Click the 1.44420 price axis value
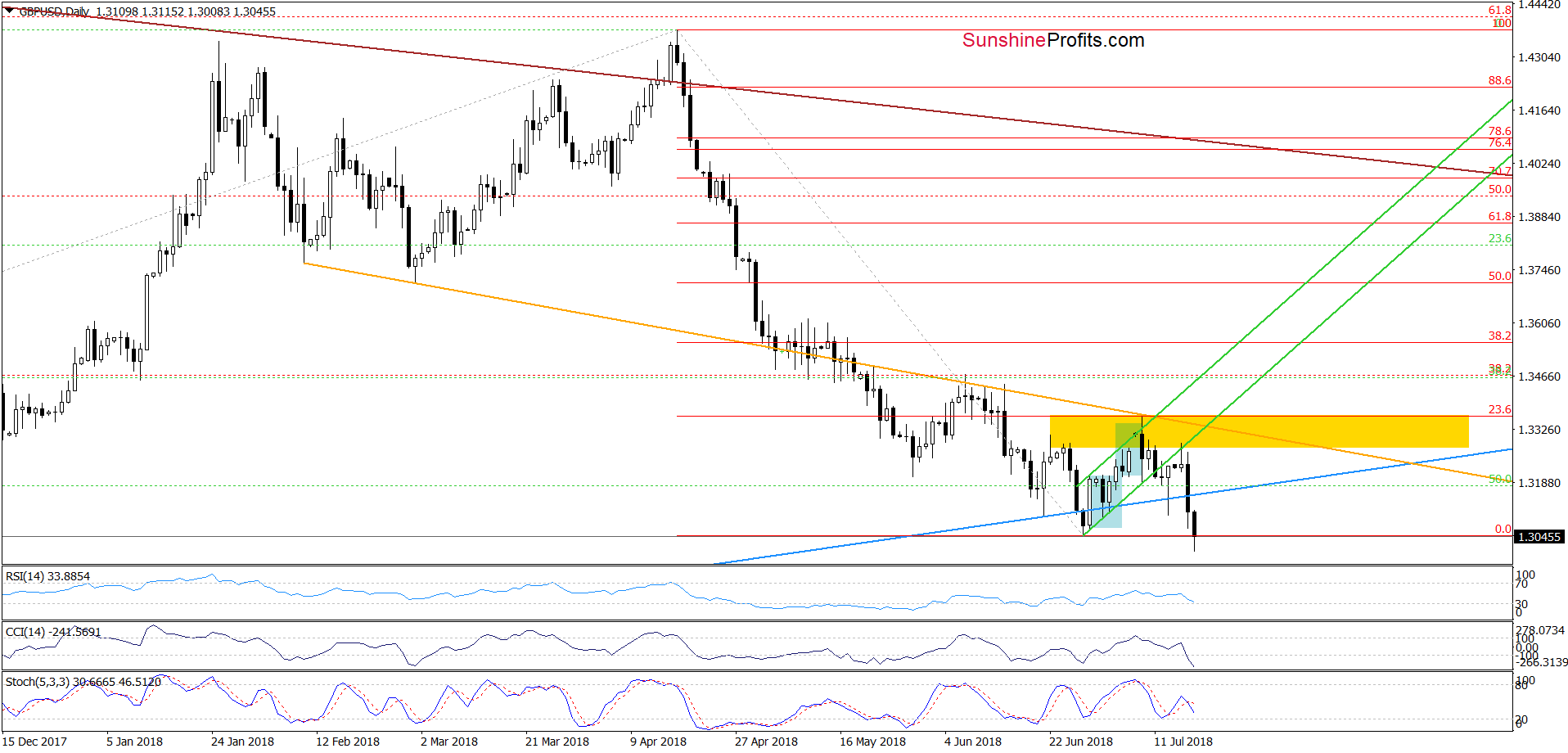Image resolution: width=1568 pixels, height=753 pixels. pos(1539,5)
